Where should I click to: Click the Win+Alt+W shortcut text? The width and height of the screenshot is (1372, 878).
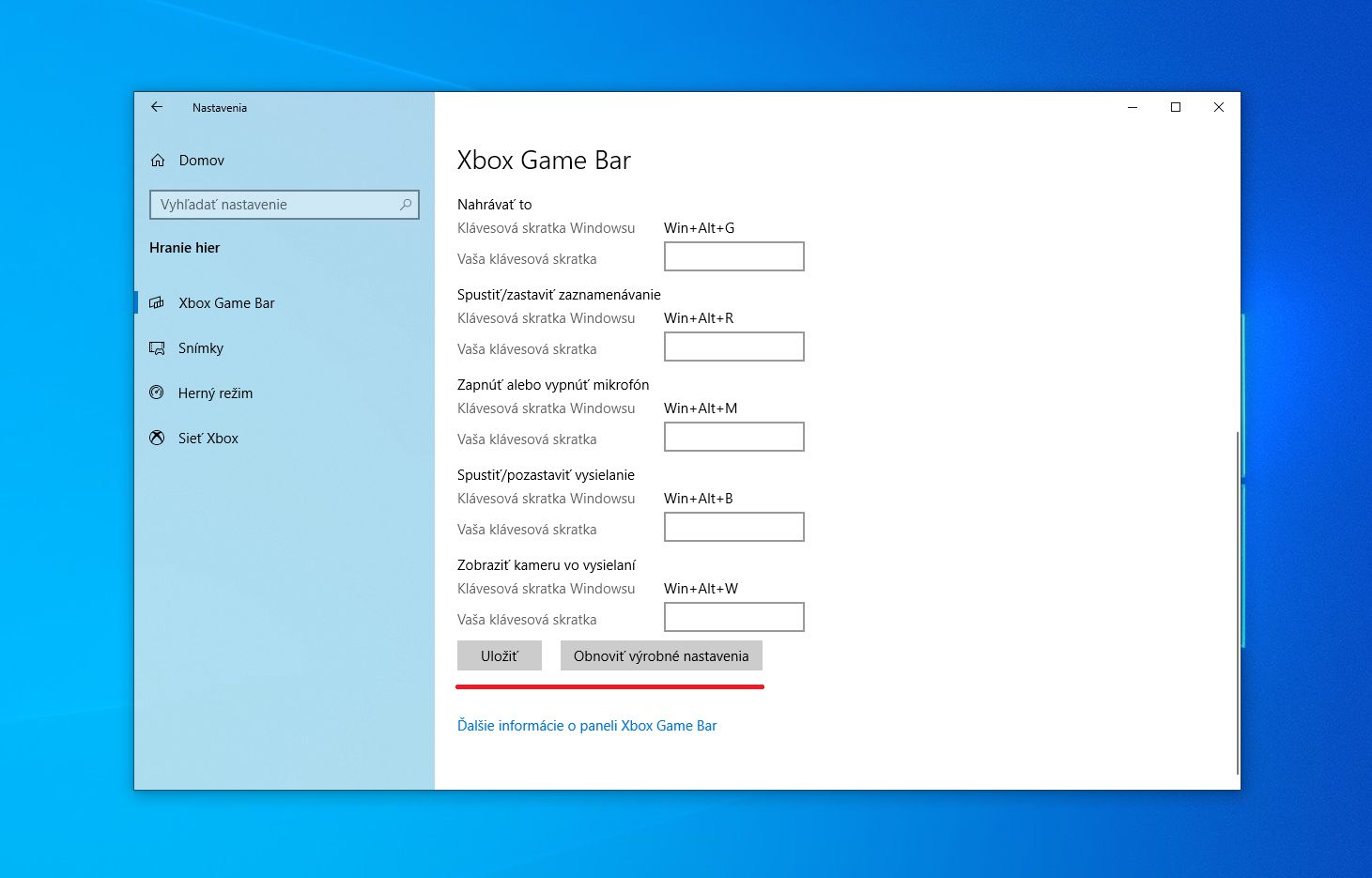coord(701,589)
